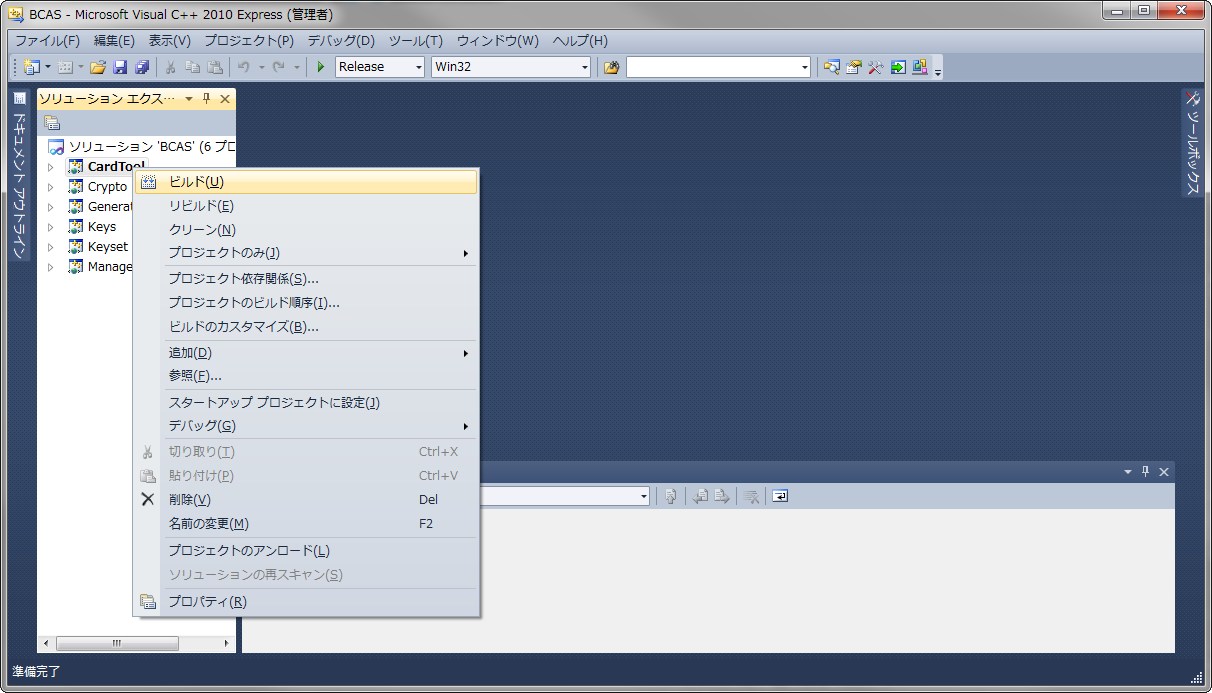Choose プロパティ(R) in the context menu
The image size is (1212, 693).
point(207,601)
